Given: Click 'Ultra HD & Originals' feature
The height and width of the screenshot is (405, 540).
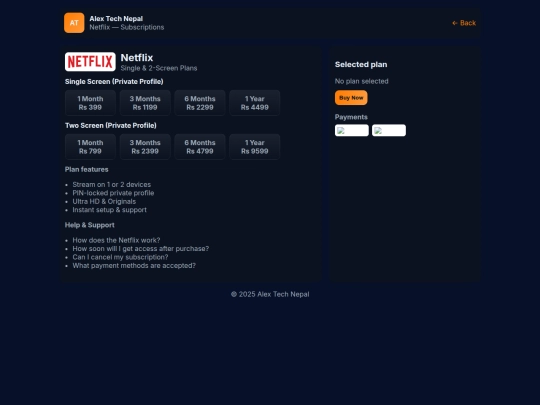Looking at the screenshot, I should (x=104, y=201).
